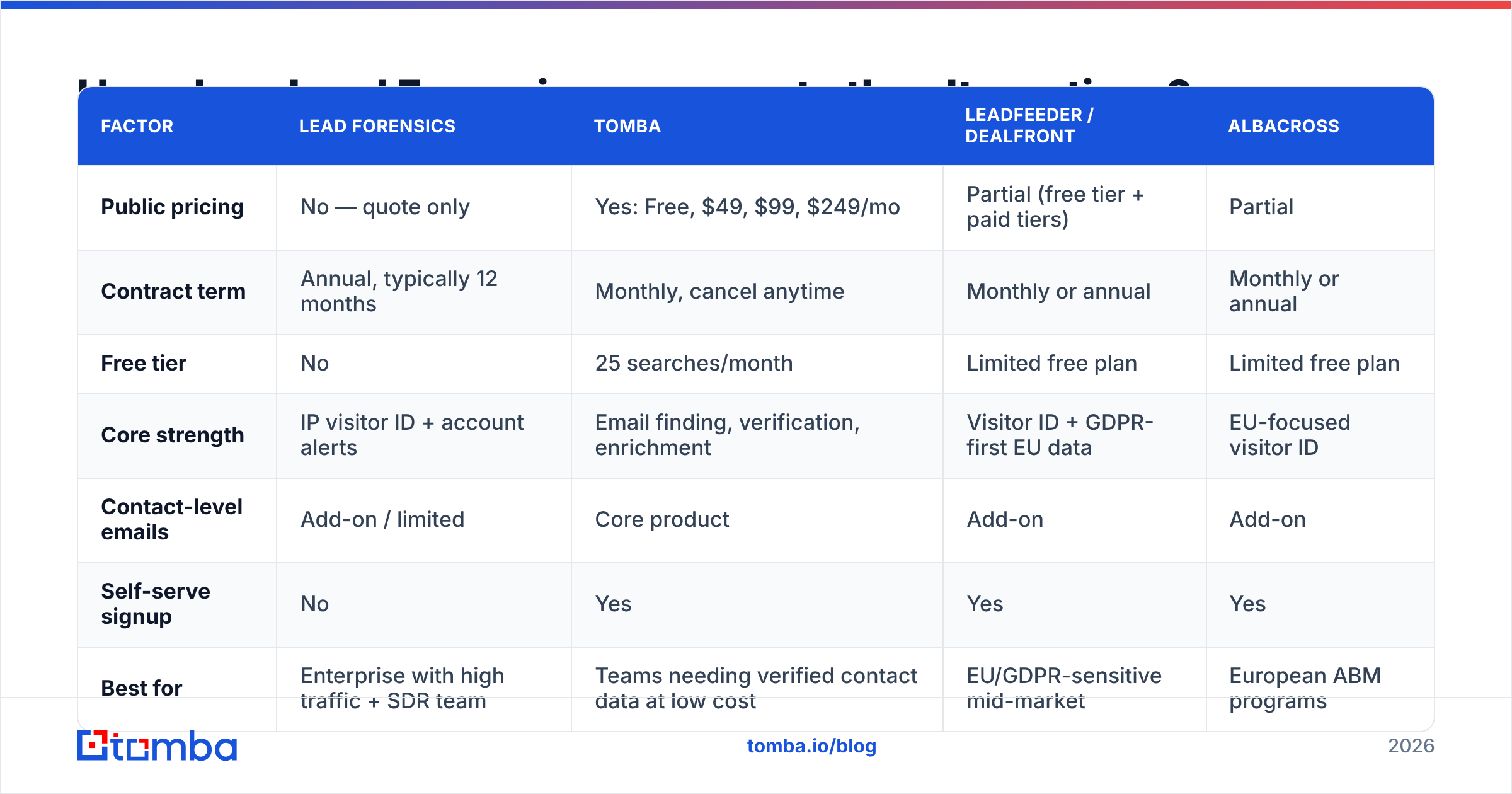Click the 2026 year text
1512x794 pixels.
(x=1411, y=746)
